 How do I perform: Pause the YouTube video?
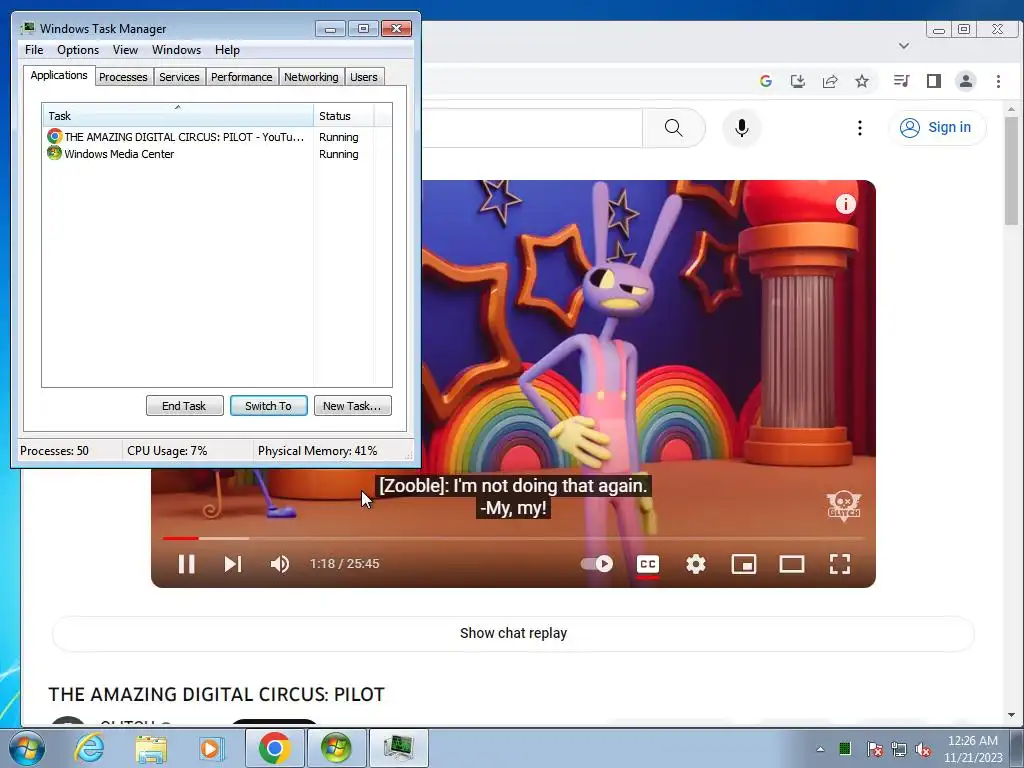186,564
